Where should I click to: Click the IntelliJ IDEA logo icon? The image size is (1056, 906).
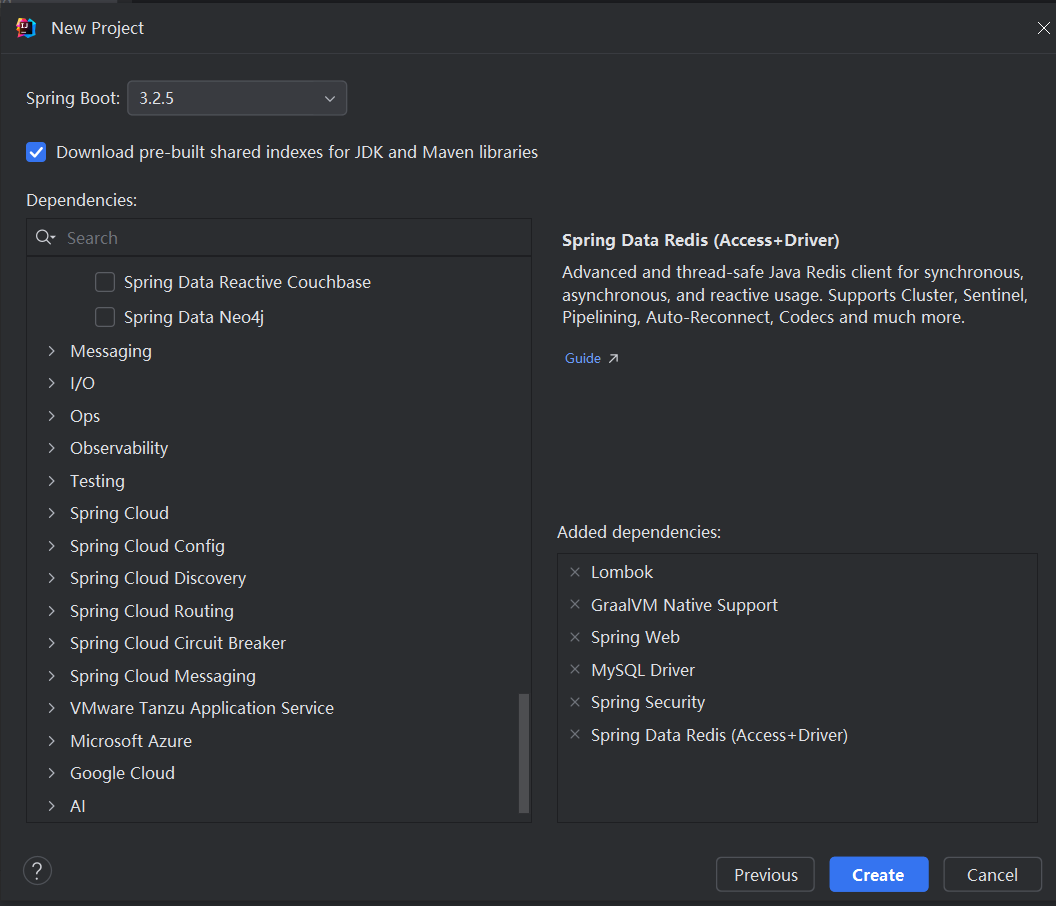click(26, 28)
